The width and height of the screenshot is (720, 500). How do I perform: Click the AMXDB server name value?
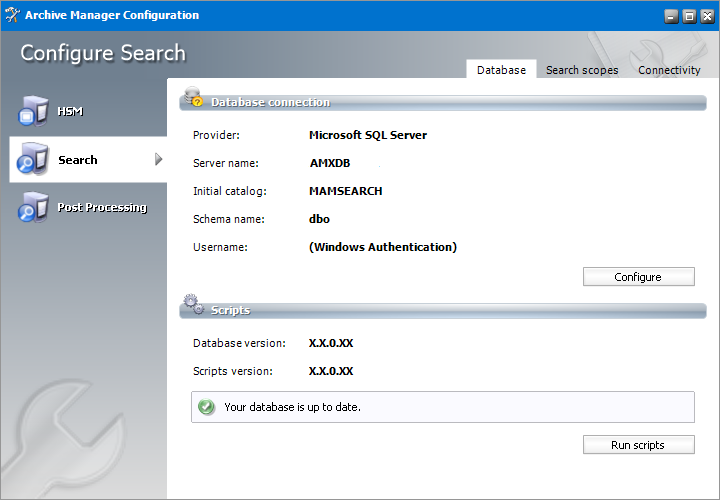click(x=328, y=163)
